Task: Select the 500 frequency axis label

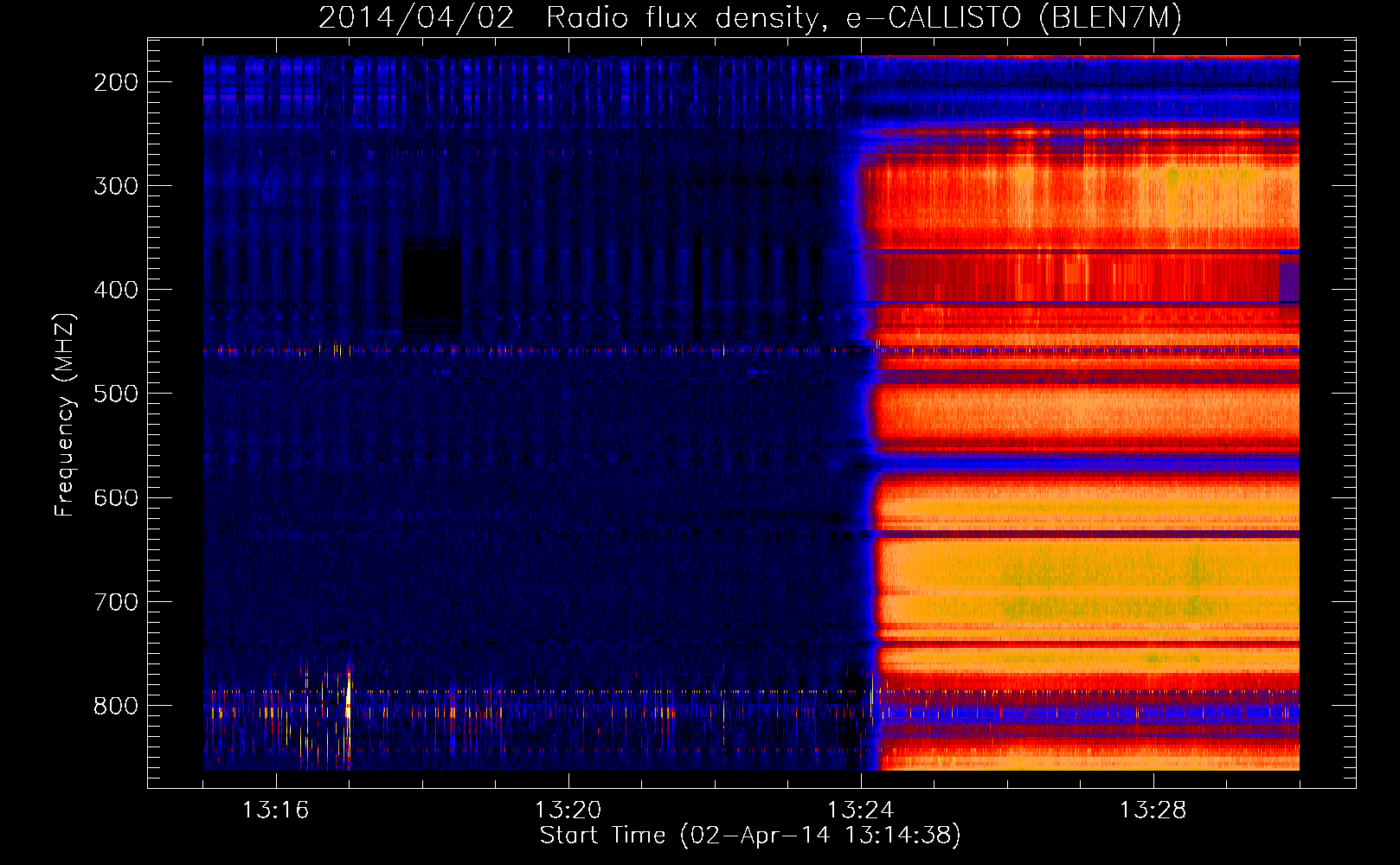Action: (116, 394)
